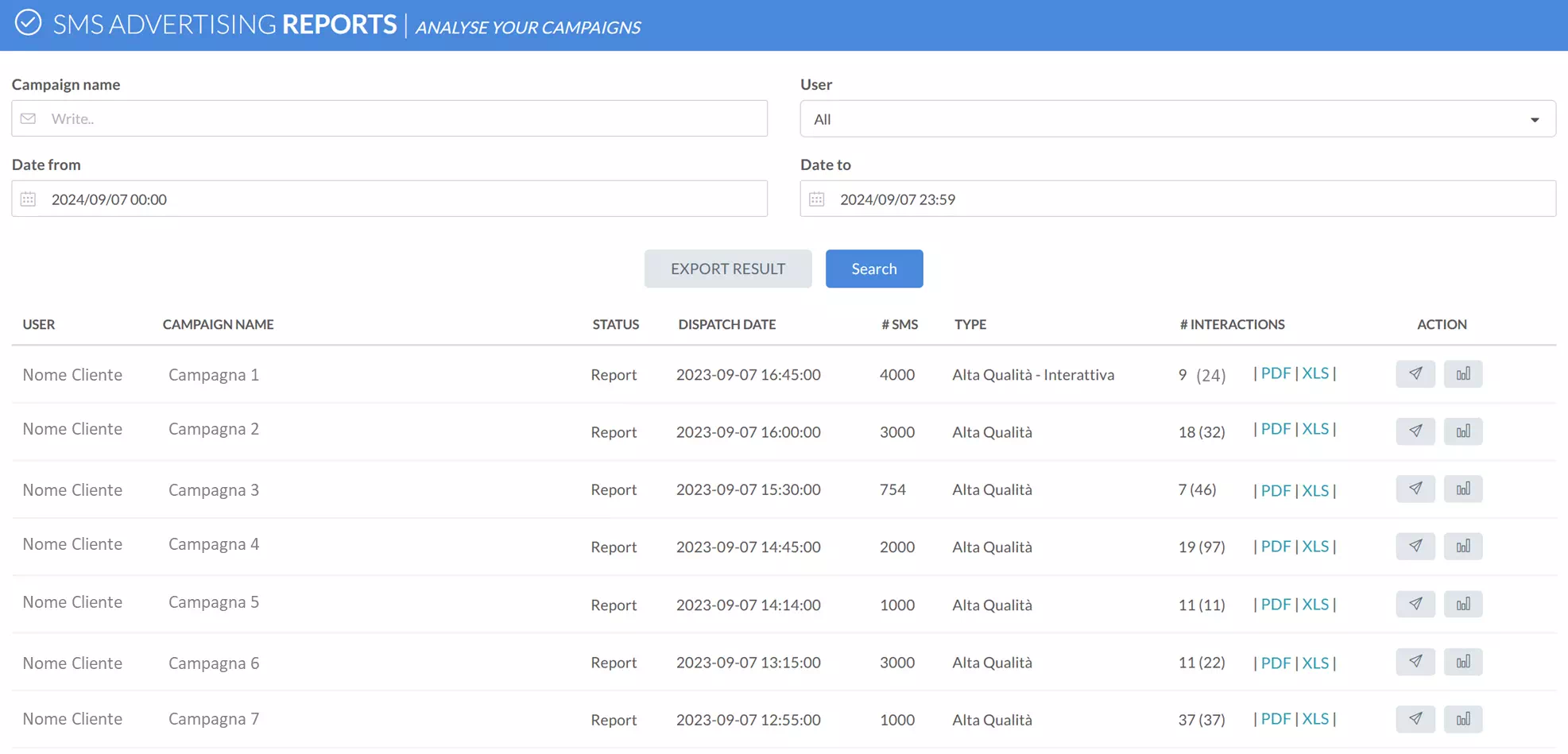Click type cell Alta Qualità - Interattiva
1568x754 pixels.
point(1033,374)
